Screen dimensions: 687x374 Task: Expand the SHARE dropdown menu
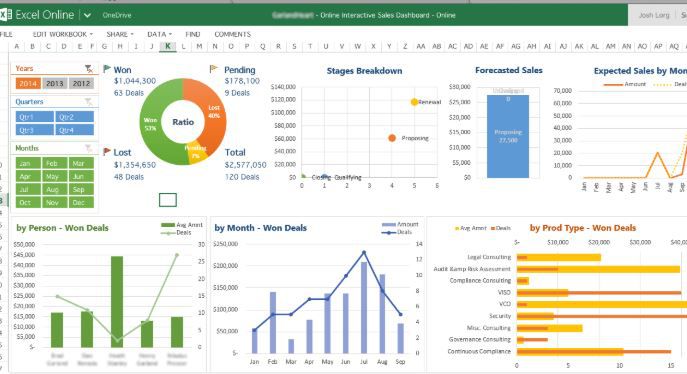[120, 34]
